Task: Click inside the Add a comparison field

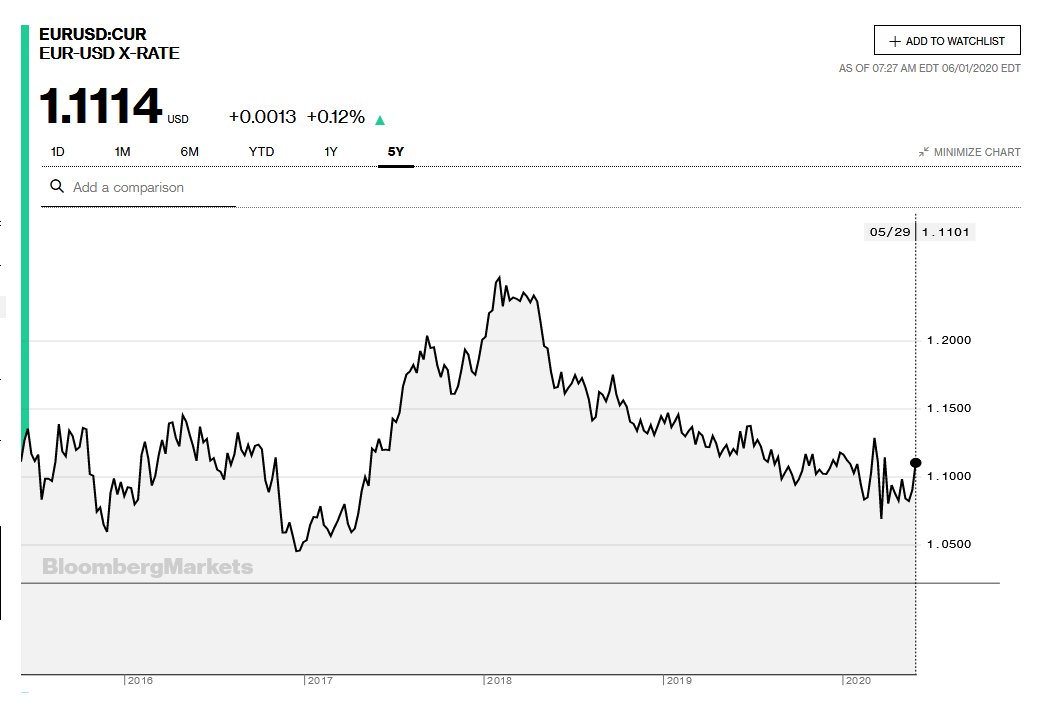Action: (130, 187)
